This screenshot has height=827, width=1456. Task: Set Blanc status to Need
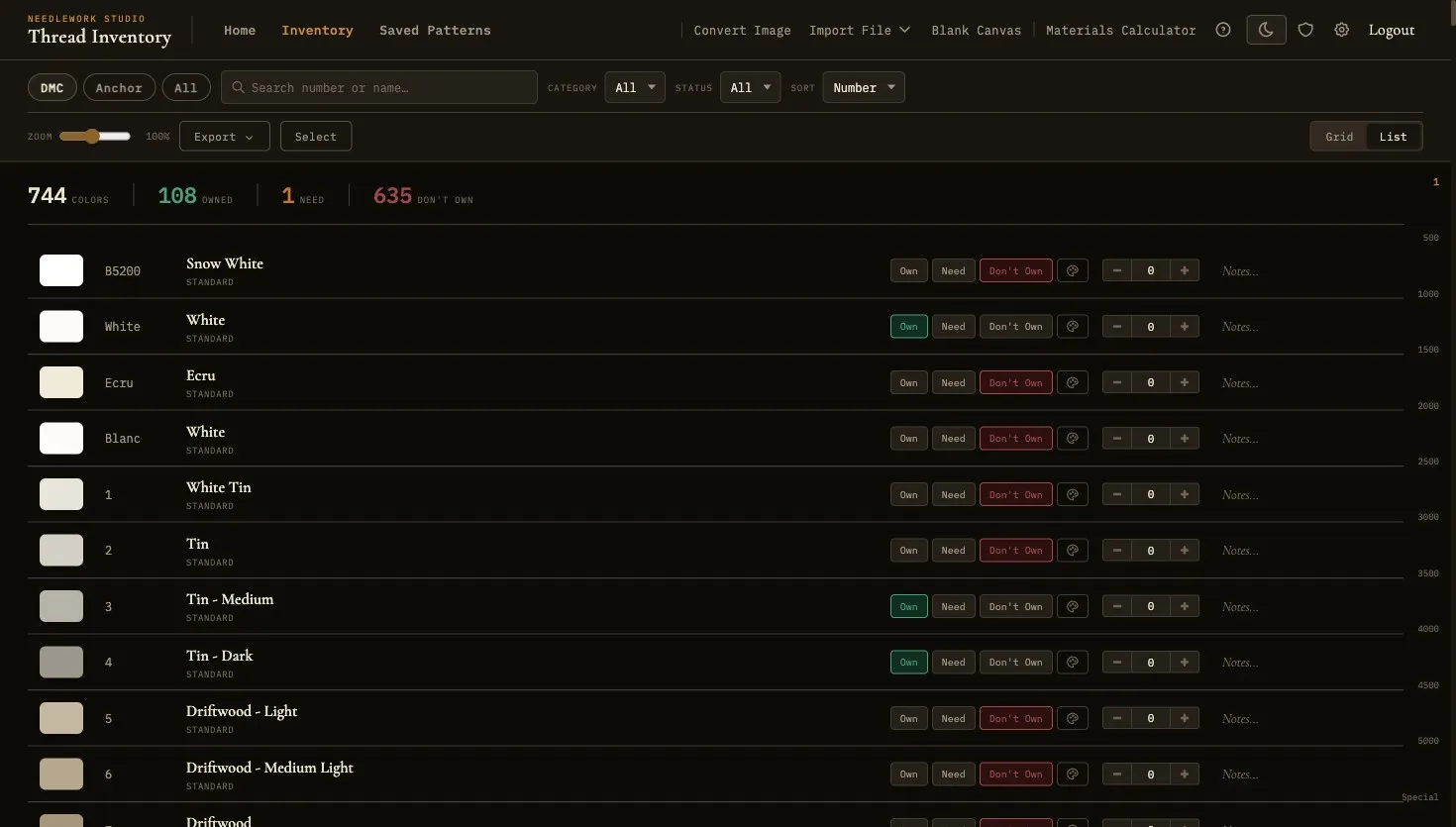coord(953,438)
